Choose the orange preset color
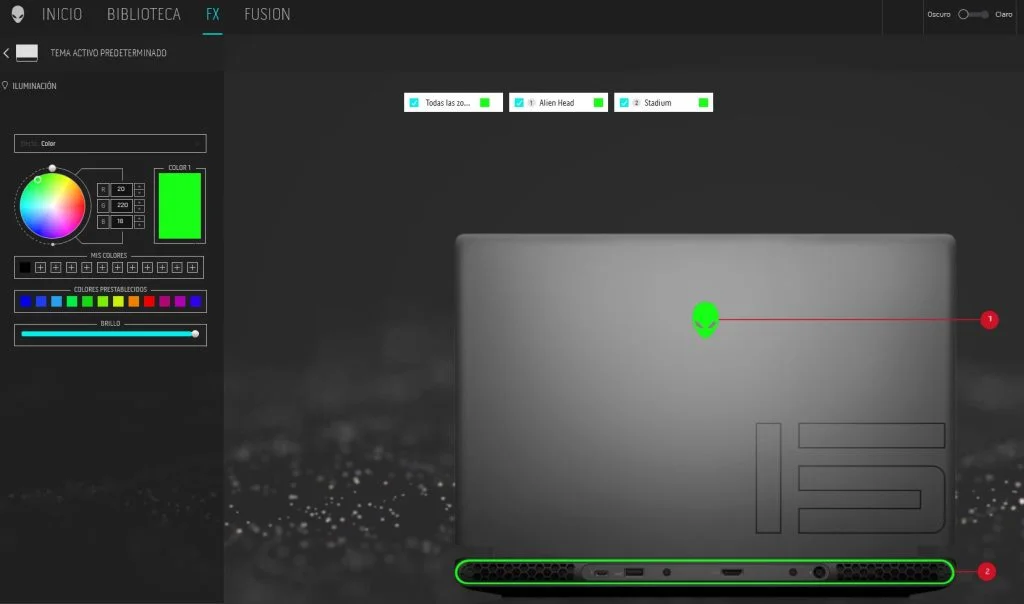1024x604 pixels. 133,302
